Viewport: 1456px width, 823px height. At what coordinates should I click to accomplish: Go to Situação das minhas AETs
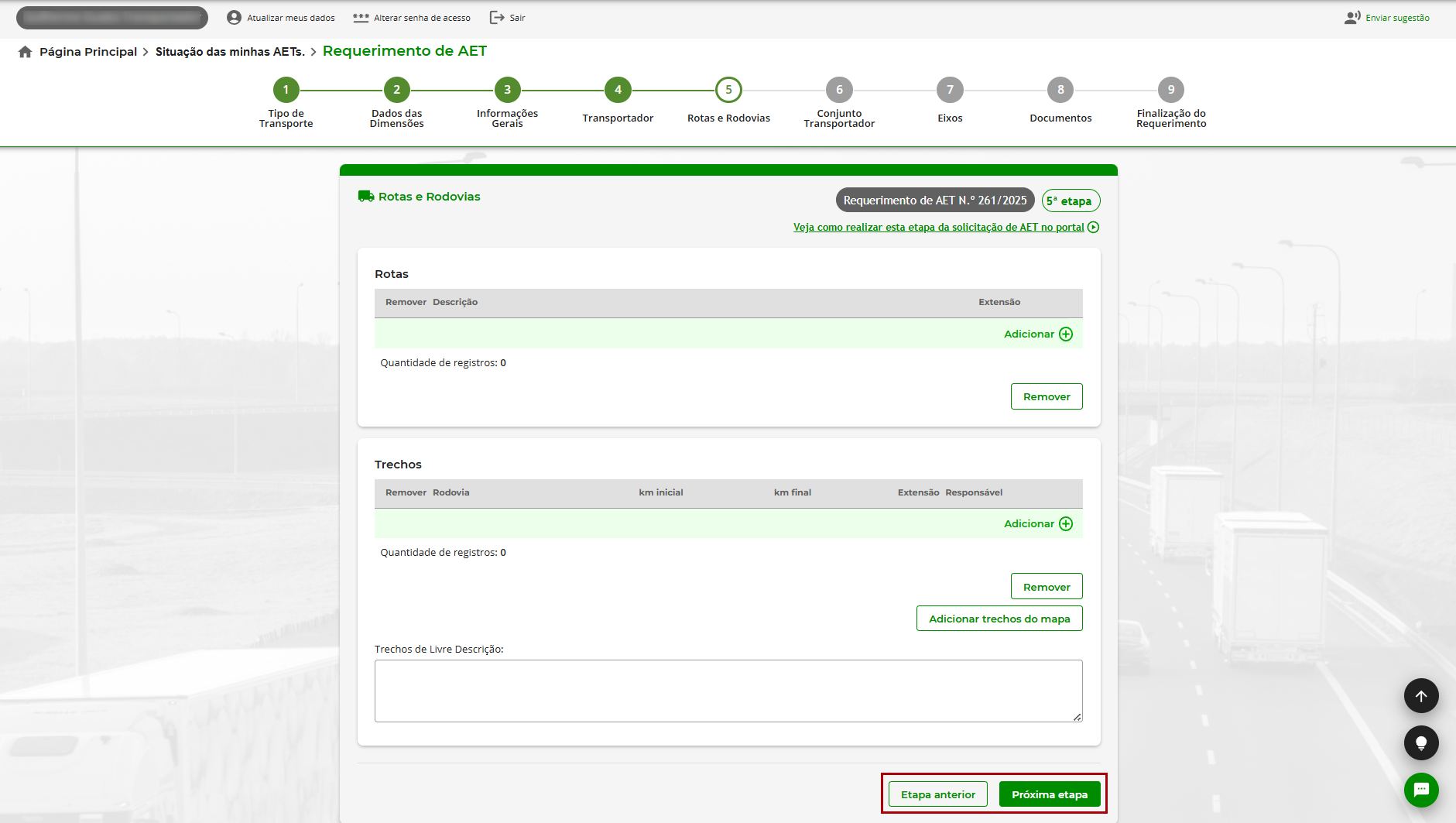(x=230, y=52)
